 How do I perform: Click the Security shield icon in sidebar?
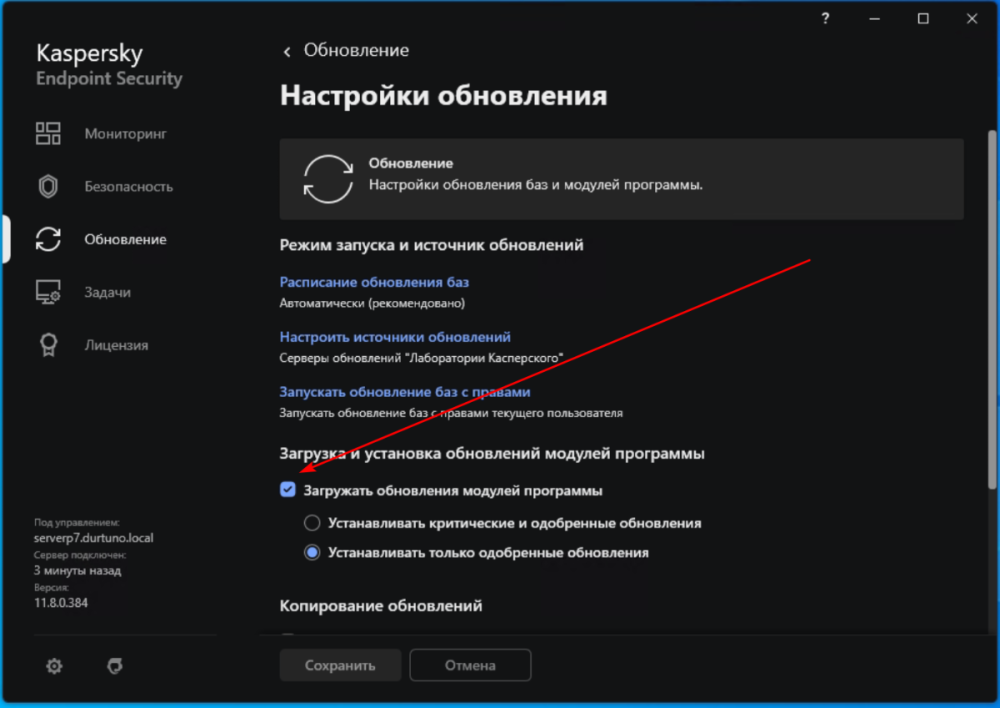point(48,187)
